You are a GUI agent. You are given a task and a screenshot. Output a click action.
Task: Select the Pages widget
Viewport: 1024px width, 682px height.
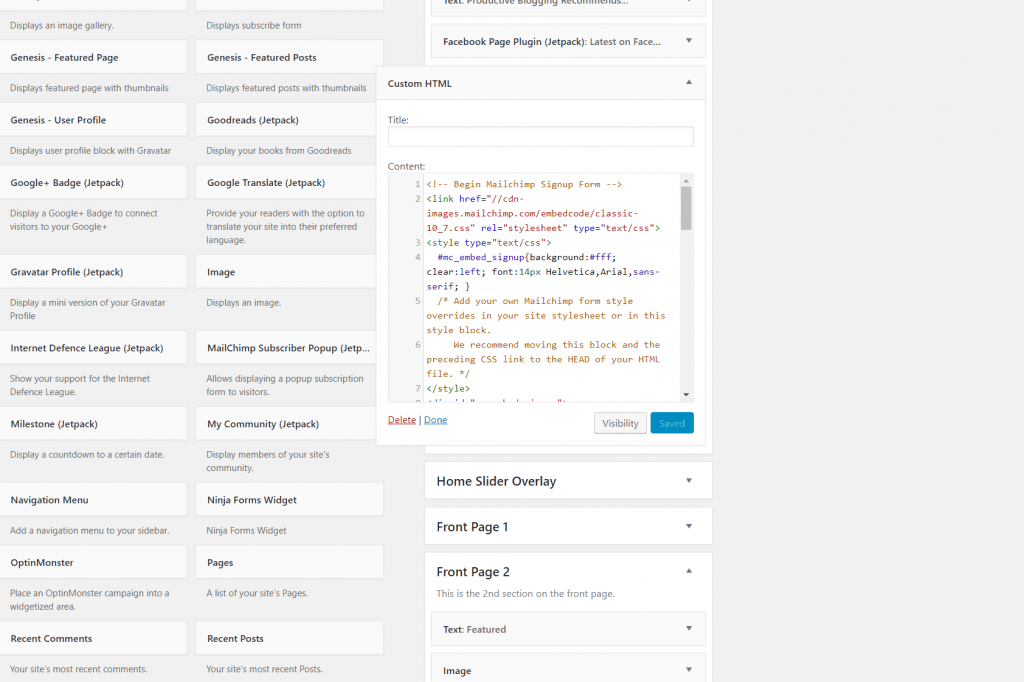tap(289, 562)
